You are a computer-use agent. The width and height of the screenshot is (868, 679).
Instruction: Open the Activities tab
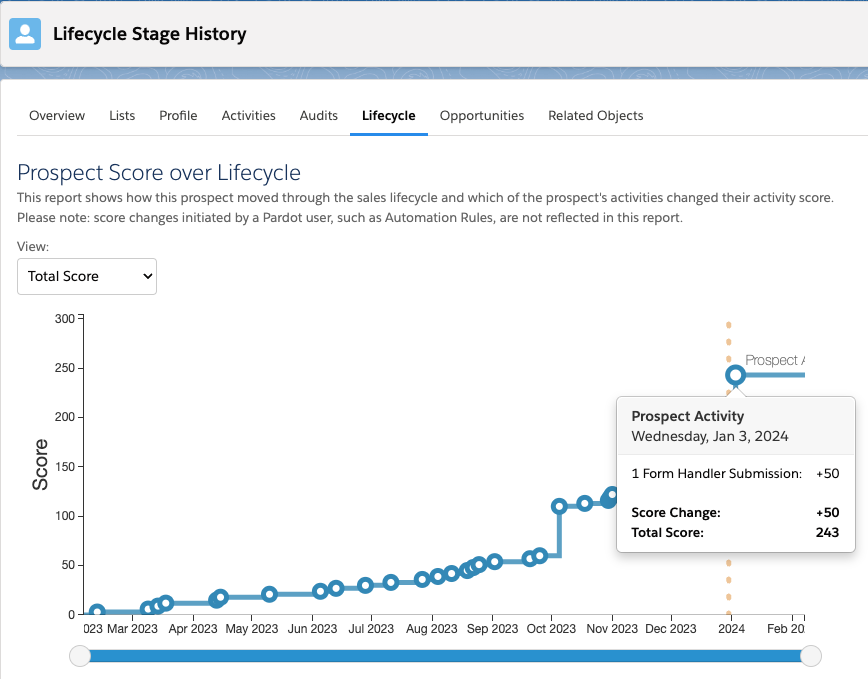point(248,116)
